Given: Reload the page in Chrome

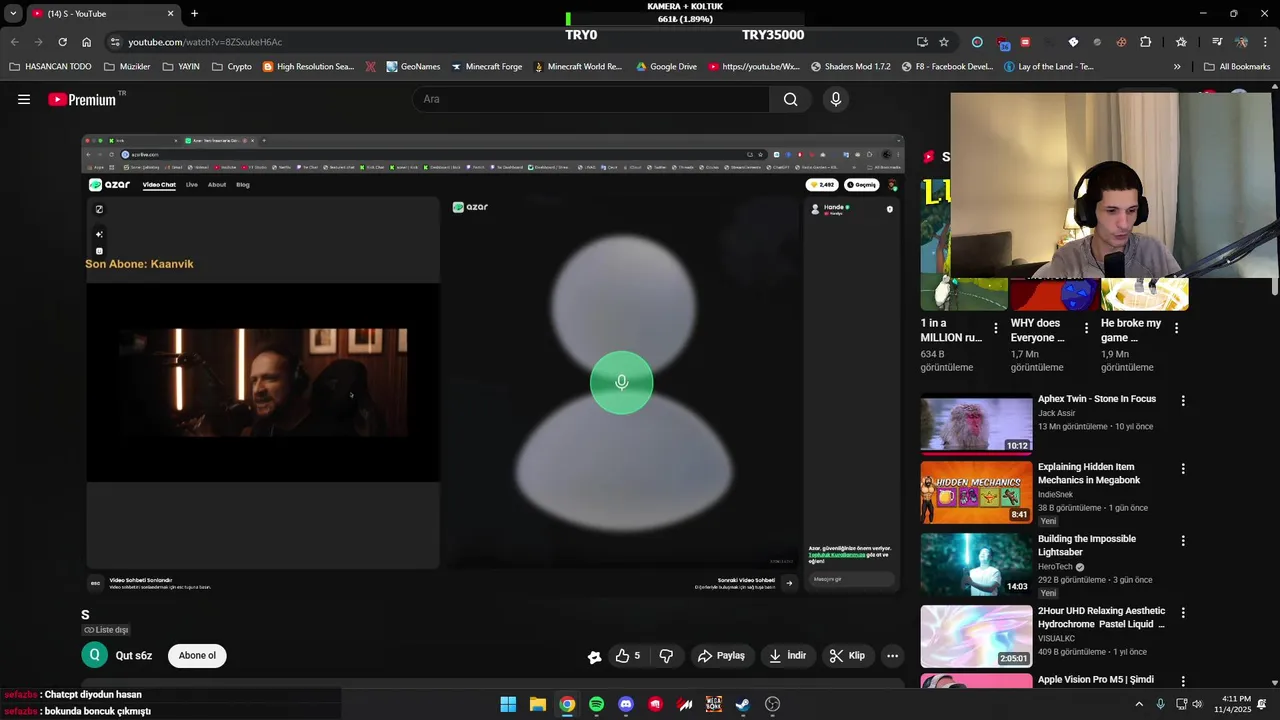Looking at the screenshot, I should pyautogui.click(x=62, y=42).
